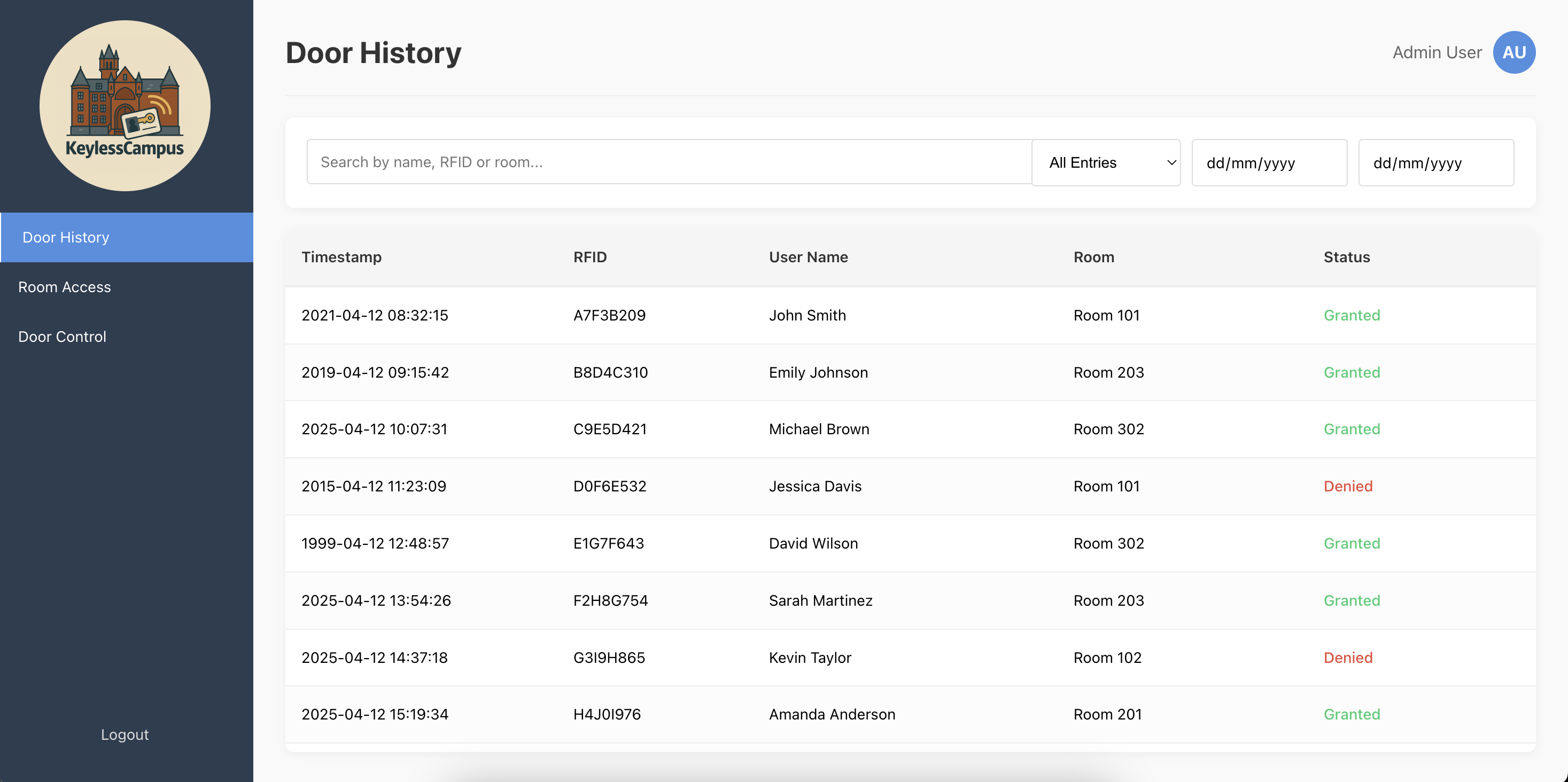Click the Logout link

[125, 734]
